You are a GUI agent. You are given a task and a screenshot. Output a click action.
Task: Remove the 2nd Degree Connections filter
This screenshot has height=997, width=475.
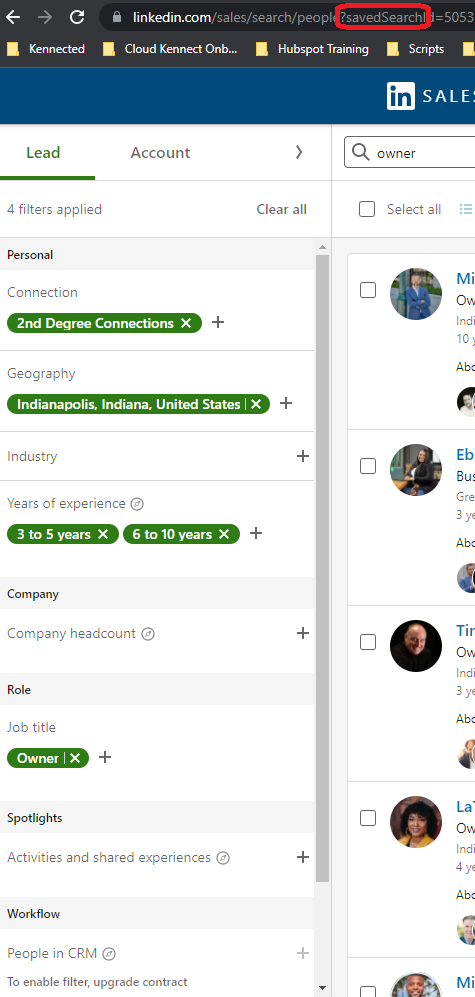186,323
